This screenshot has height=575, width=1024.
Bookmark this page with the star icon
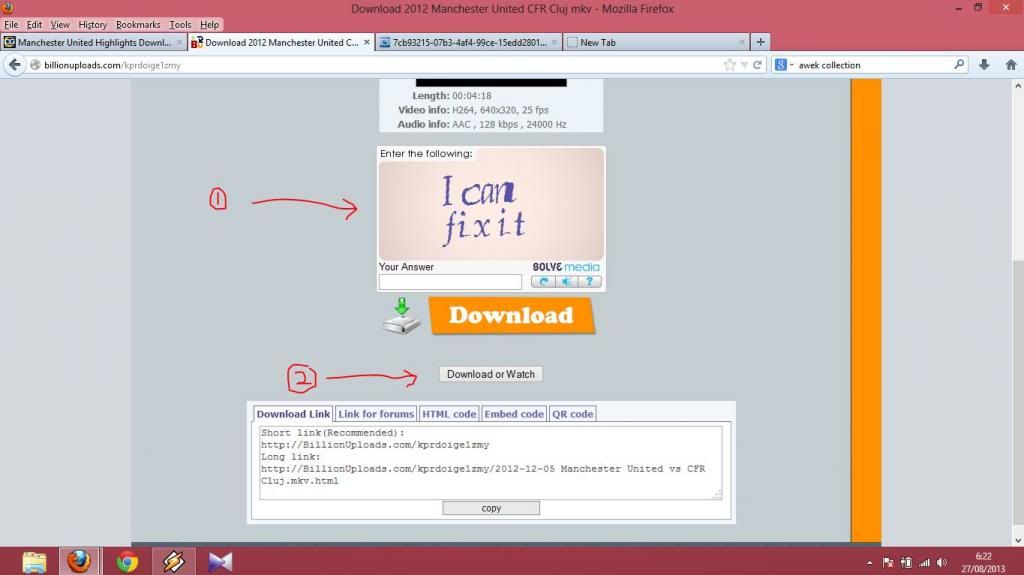click(729, 65)
